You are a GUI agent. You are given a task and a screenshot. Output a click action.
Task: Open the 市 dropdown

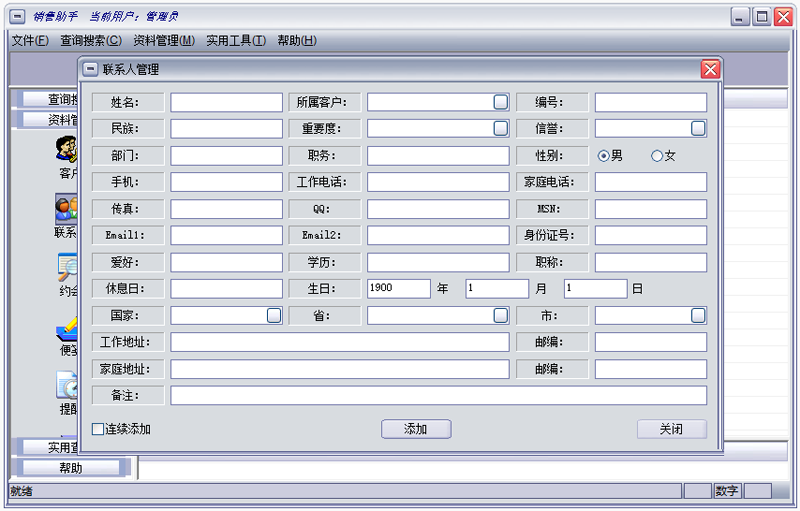click(698, 315)
